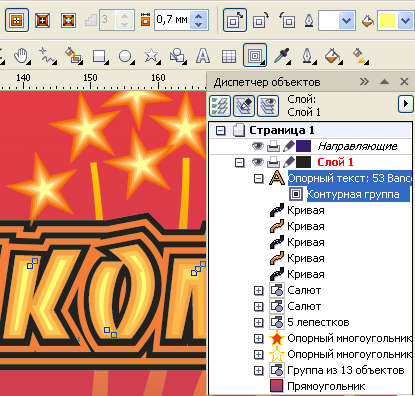The height and width of the screenshot is (396, 415).
Task: Select Группа из 13 объектов row
Action: tap(346, 370)
